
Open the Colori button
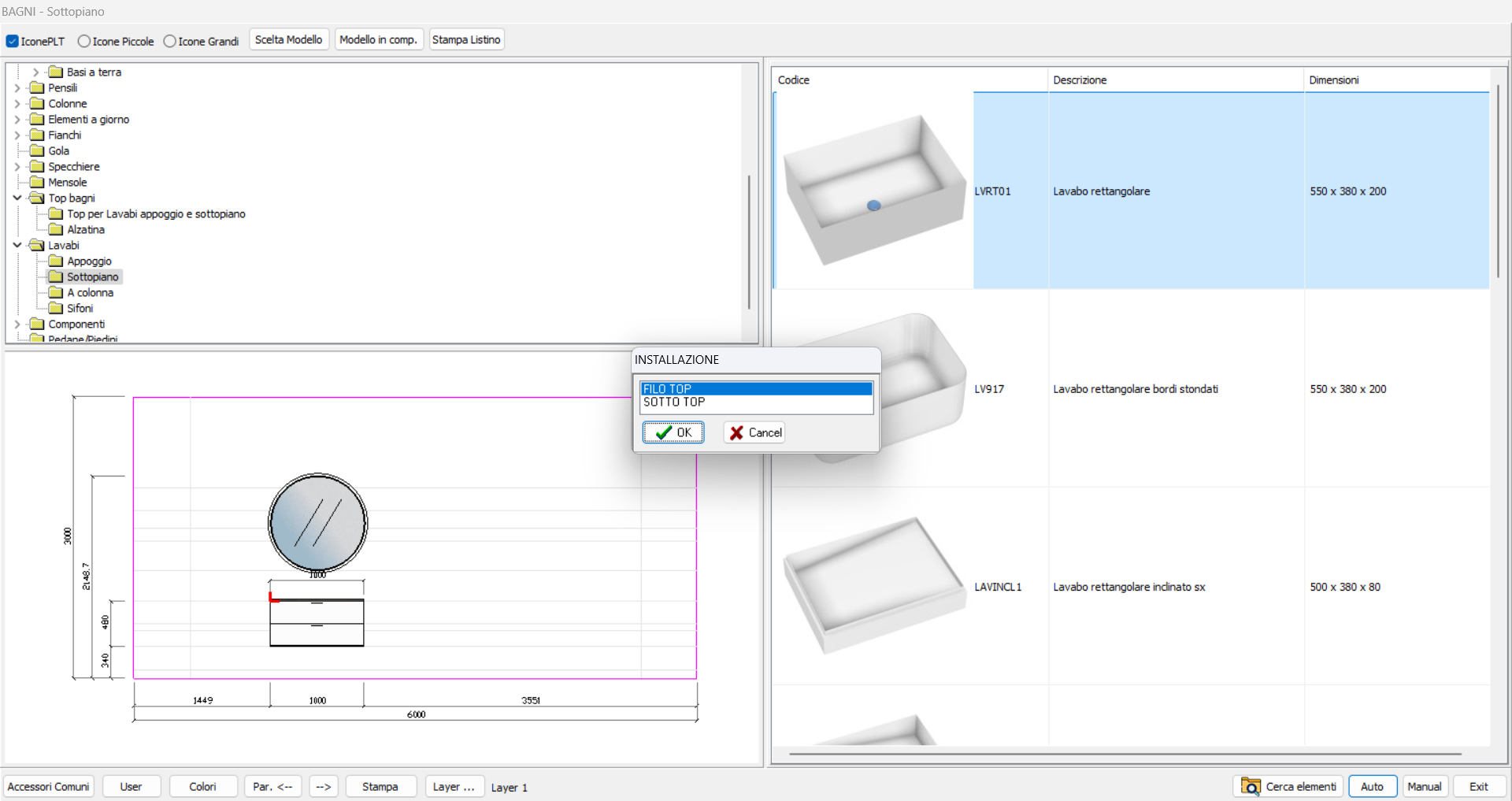click(x=202, y=786)
